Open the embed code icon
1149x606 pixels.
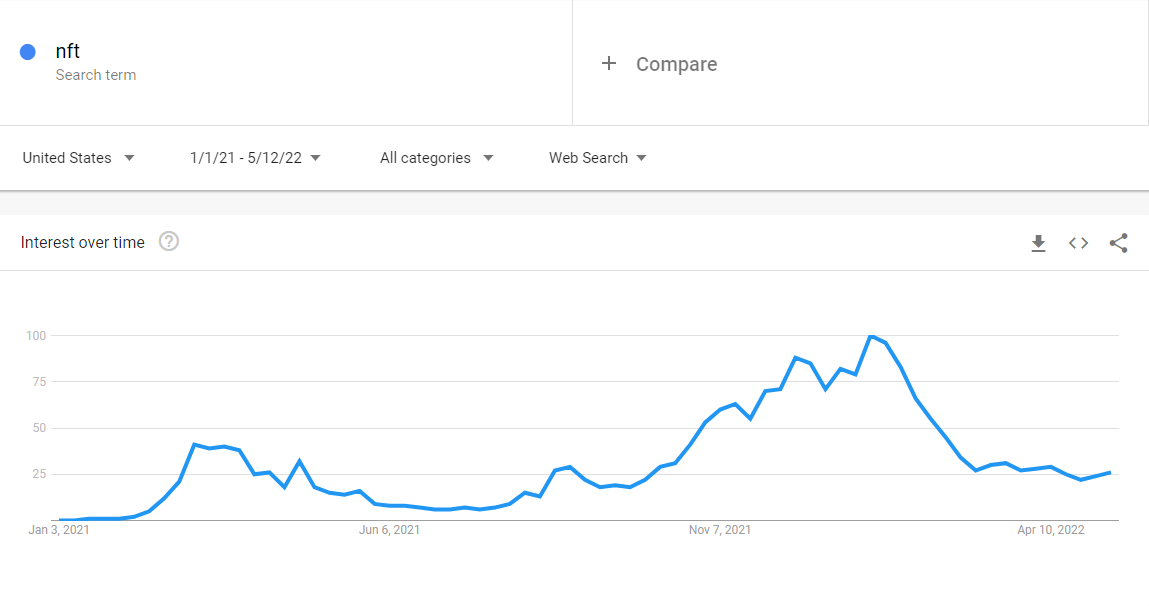(1078, 243)
